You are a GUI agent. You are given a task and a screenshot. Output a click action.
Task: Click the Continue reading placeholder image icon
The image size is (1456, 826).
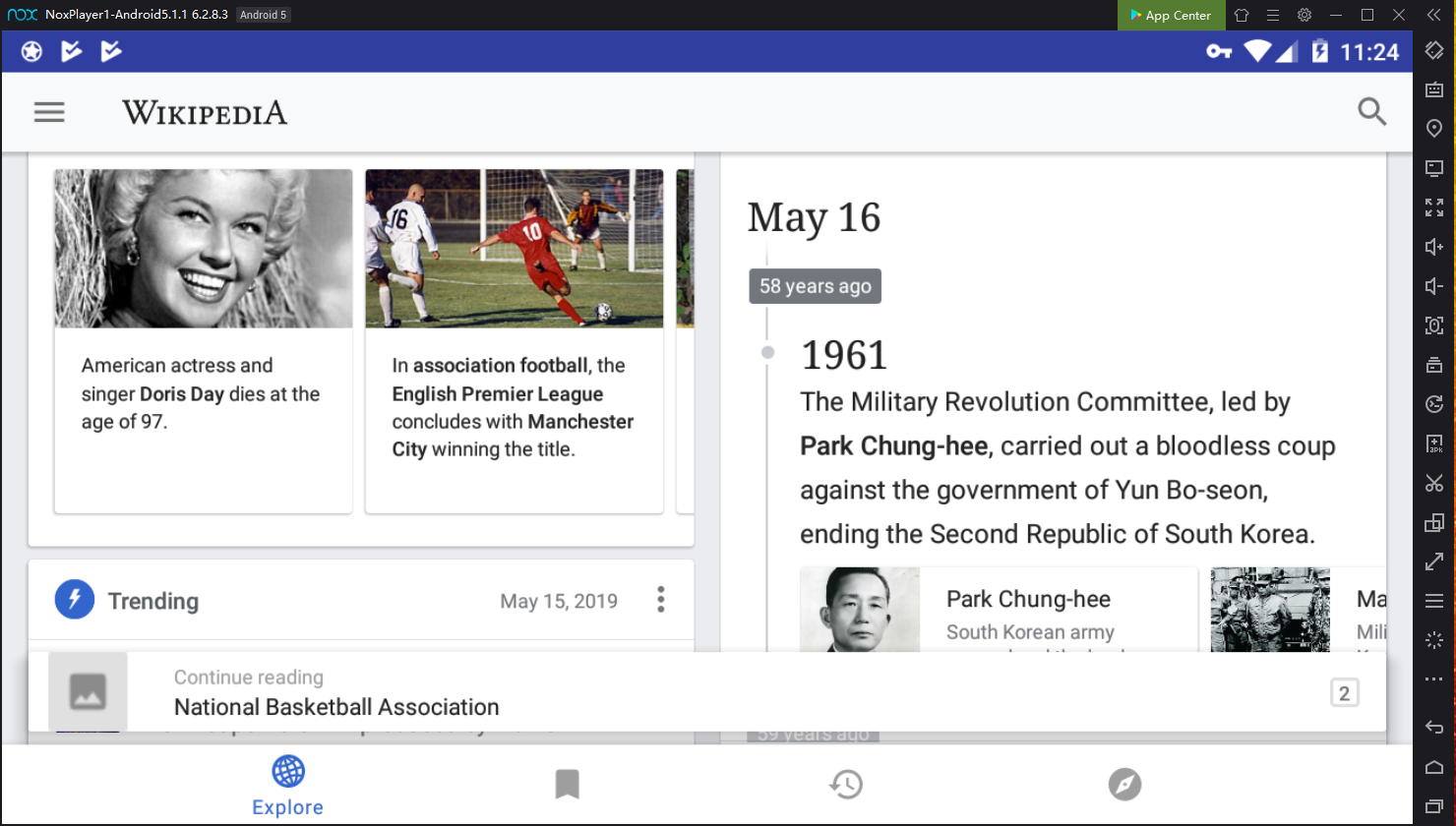pos(88,692)
